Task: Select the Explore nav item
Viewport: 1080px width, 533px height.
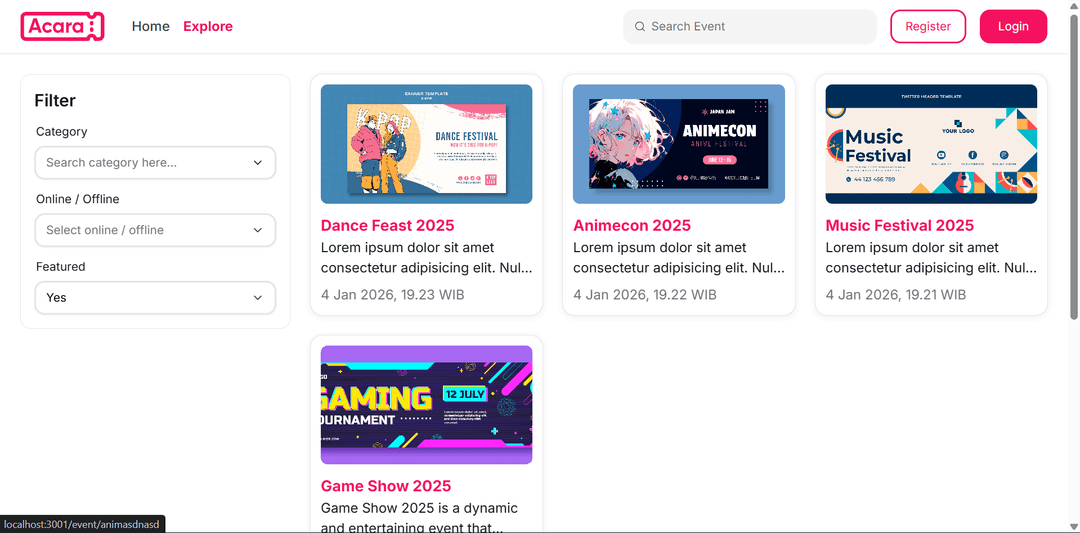Action: pos(208,27)
